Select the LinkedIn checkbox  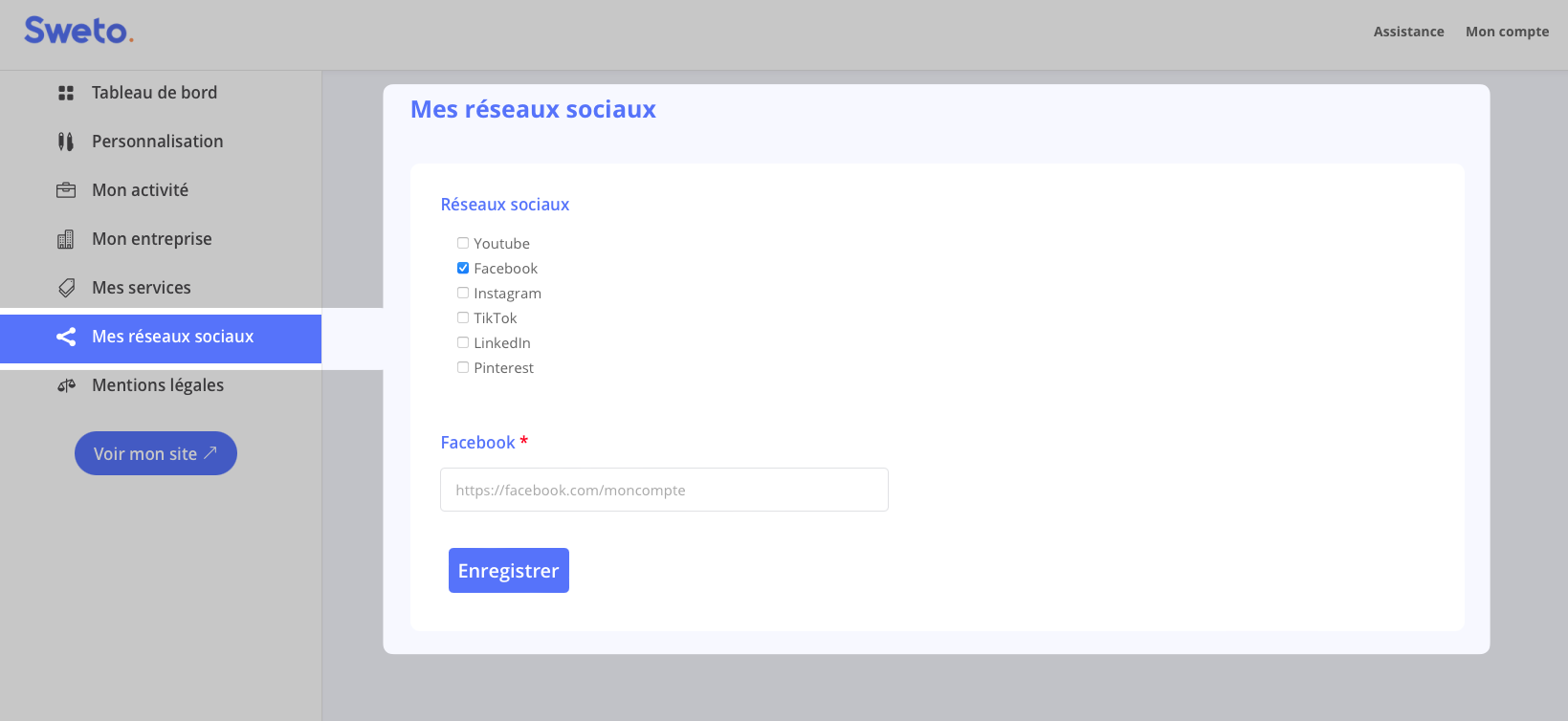463,342
